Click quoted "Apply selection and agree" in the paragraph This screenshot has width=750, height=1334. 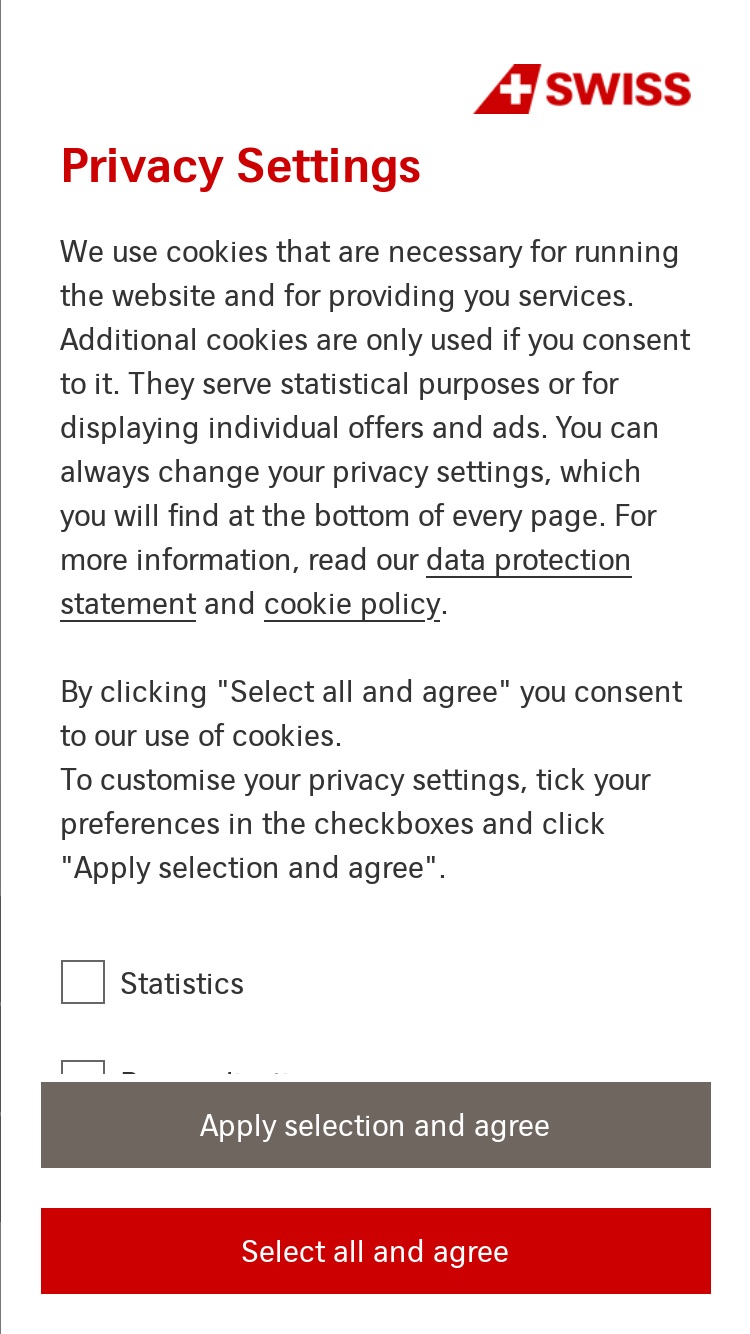point(250,868)
